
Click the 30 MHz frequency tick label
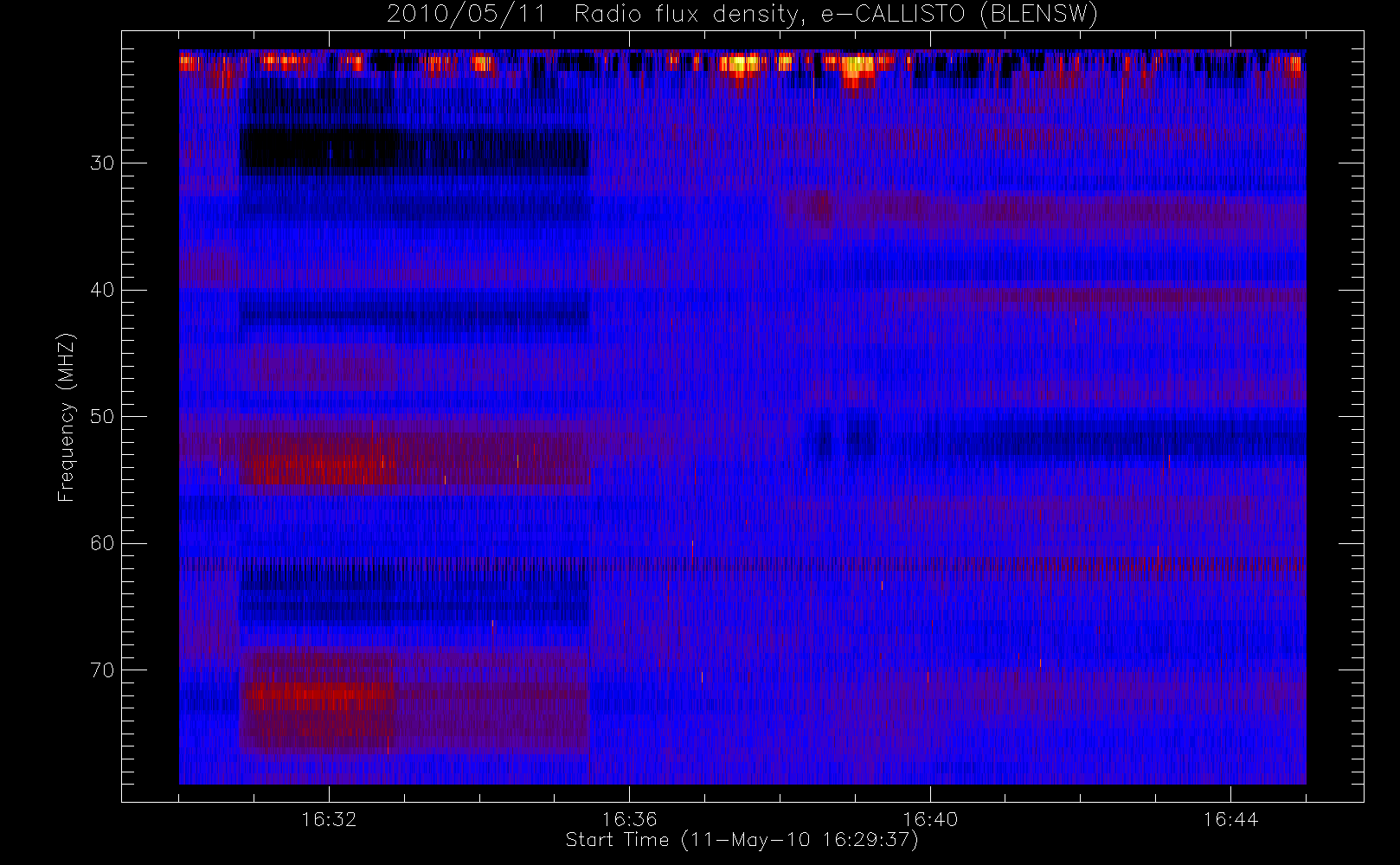click(102, 163)
